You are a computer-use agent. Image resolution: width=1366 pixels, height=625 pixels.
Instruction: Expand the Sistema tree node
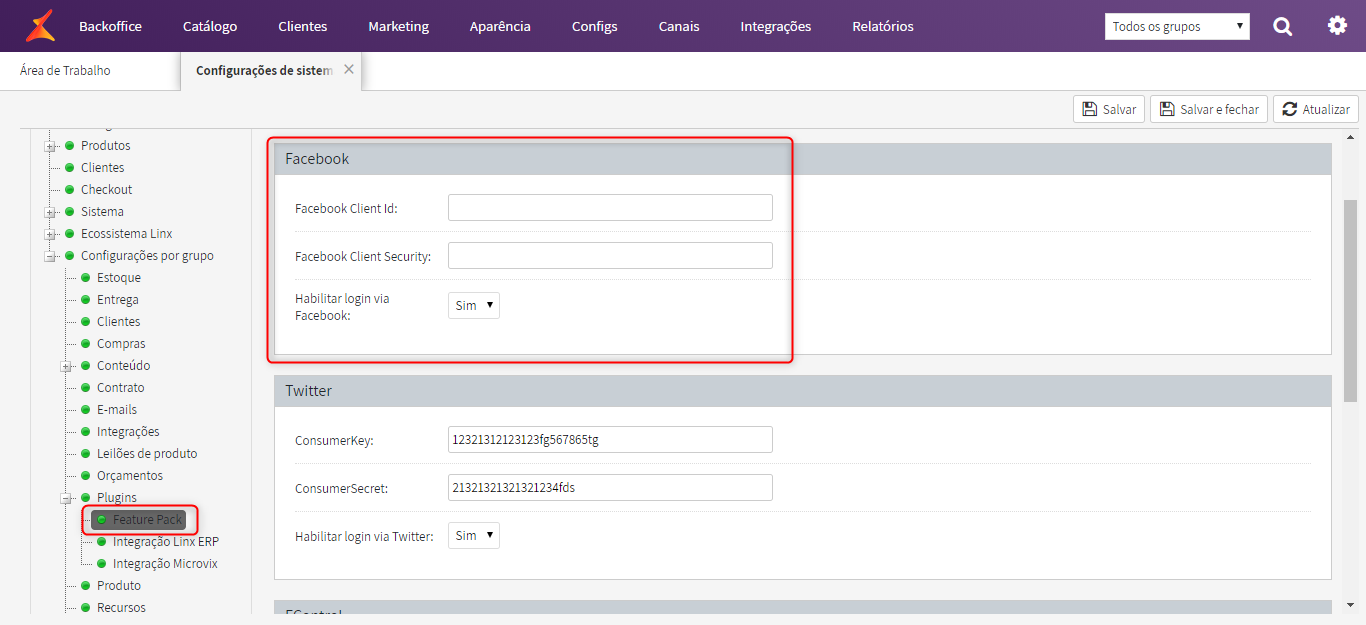click(50, 212)
